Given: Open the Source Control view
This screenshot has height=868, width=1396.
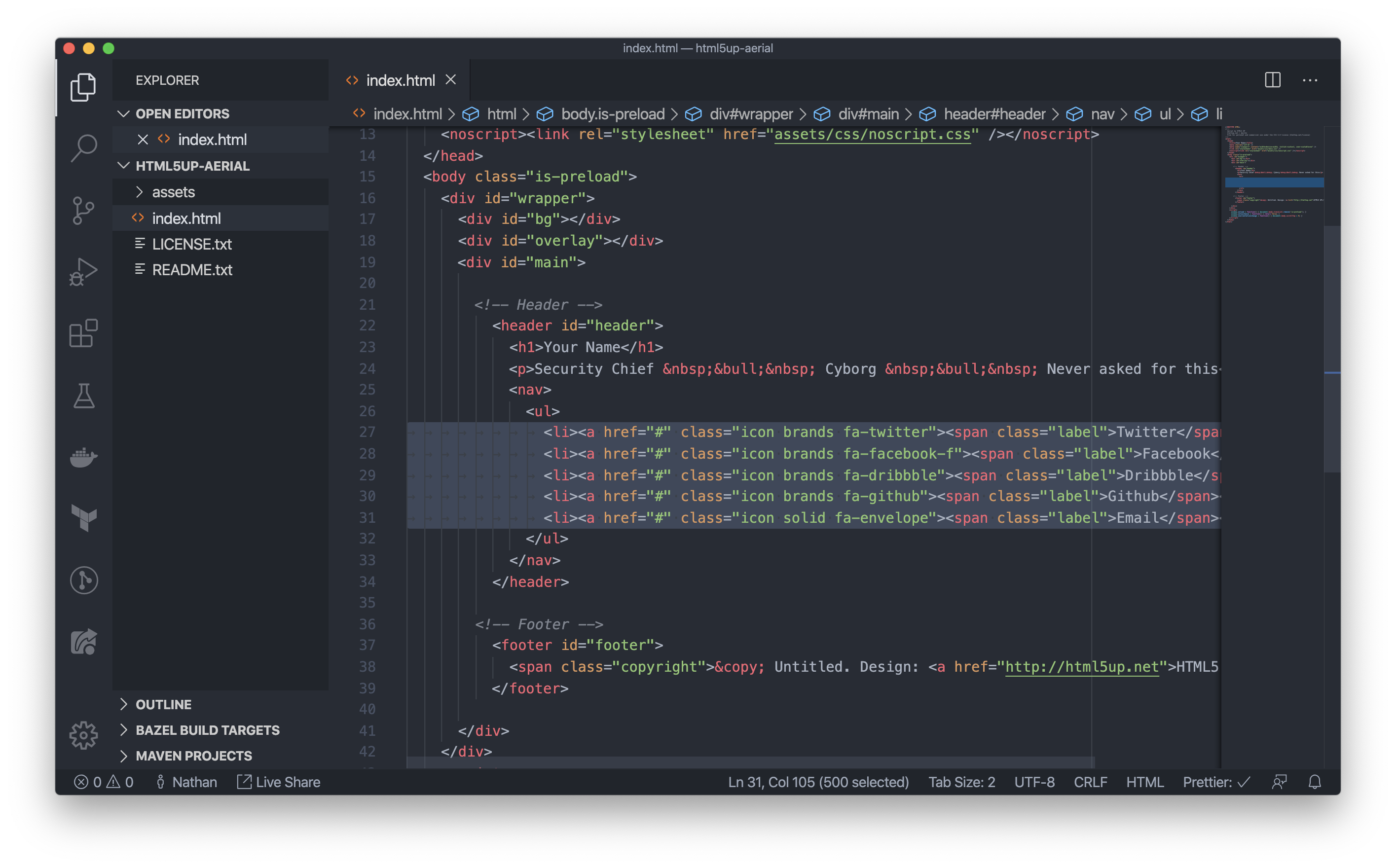Looking at the screenshot, I should [x=84, y=210].
